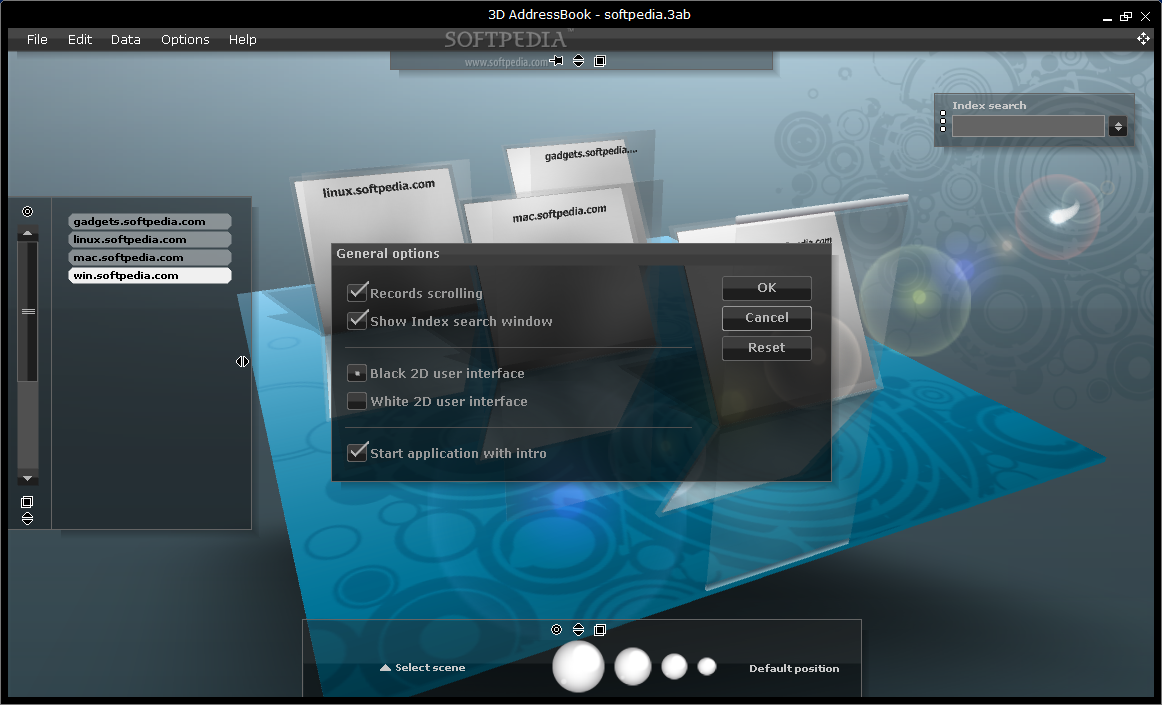Select linux.softpedia.com in the records list
This screenshot has height=705, width=1162.
click(x=150, y=239)
